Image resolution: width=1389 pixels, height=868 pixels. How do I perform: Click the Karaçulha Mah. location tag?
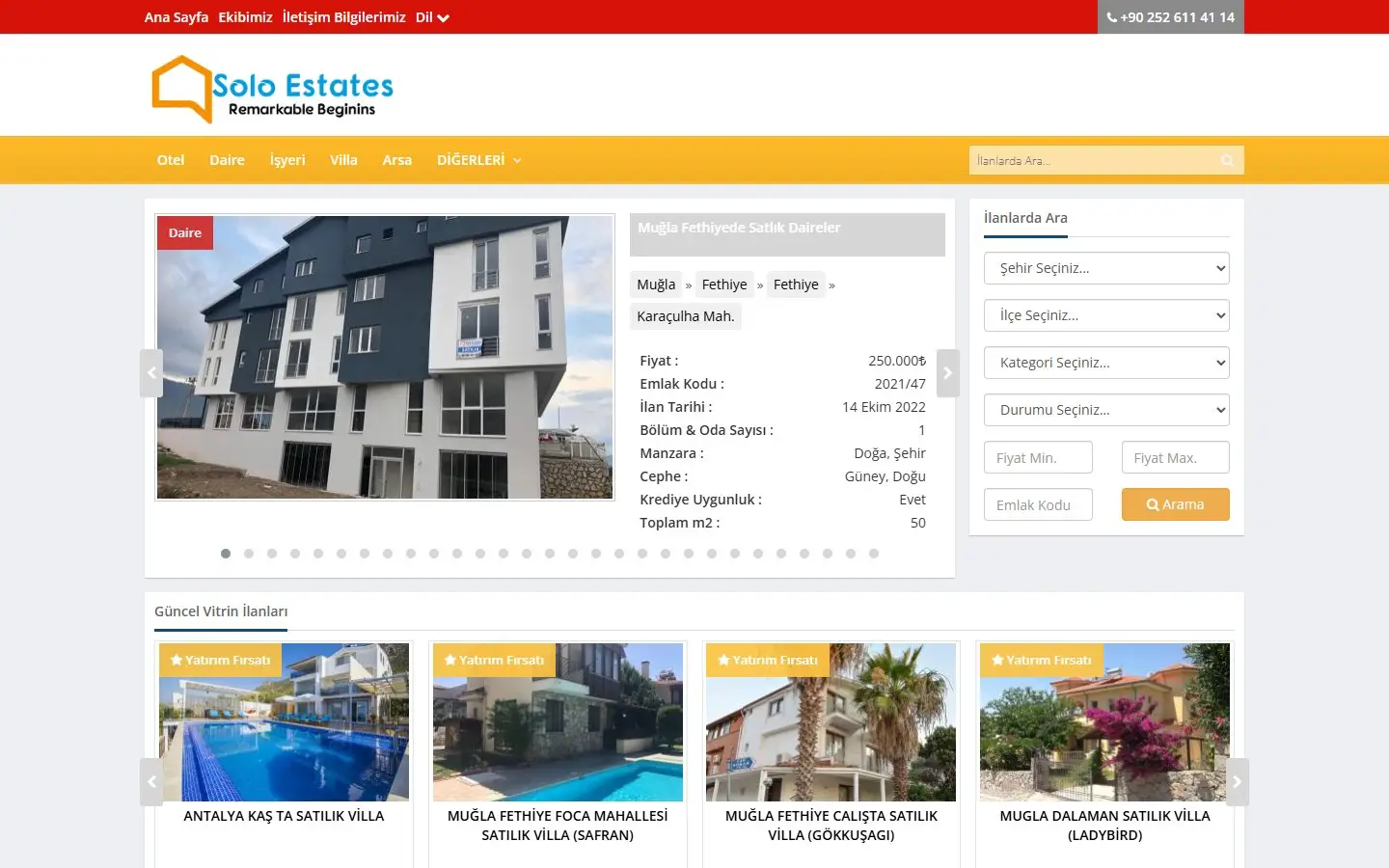pyautogui.click(x=686, y=316)
